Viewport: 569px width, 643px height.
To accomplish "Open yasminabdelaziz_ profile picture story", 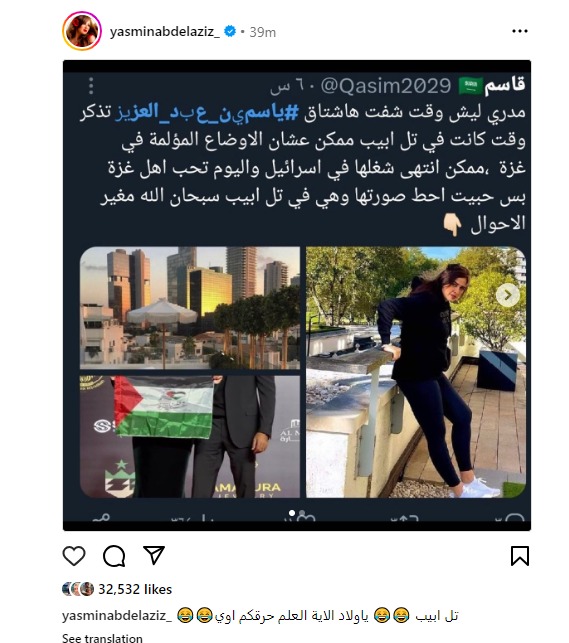I will (x=82, y=31).
